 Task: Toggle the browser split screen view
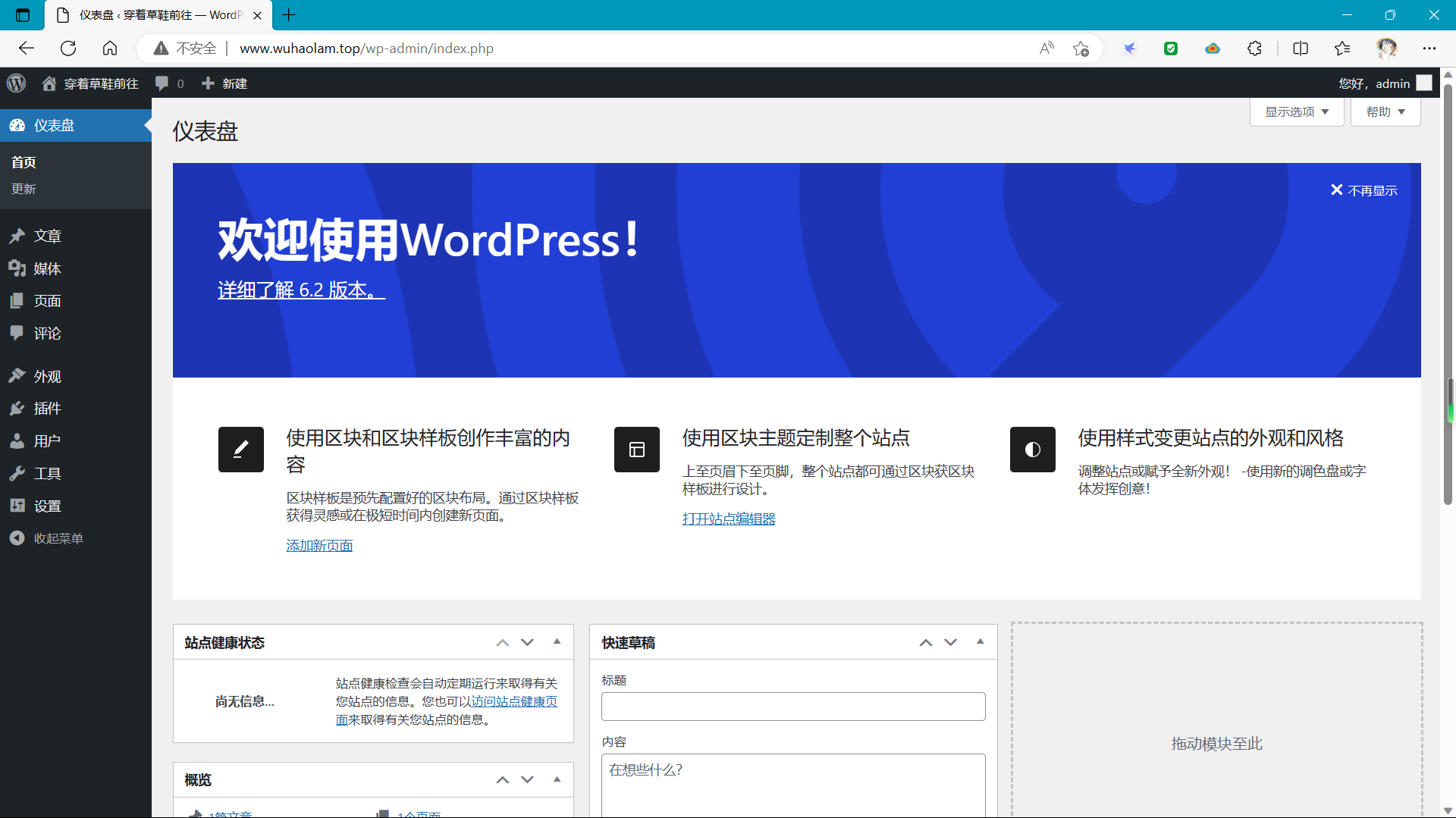pos(1301,49)
